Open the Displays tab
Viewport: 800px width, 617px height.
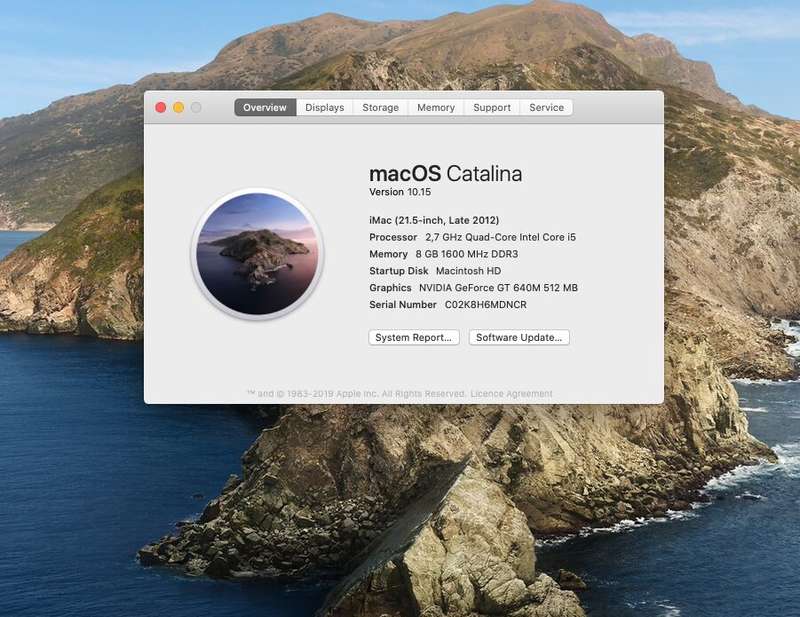click(324, 108)
